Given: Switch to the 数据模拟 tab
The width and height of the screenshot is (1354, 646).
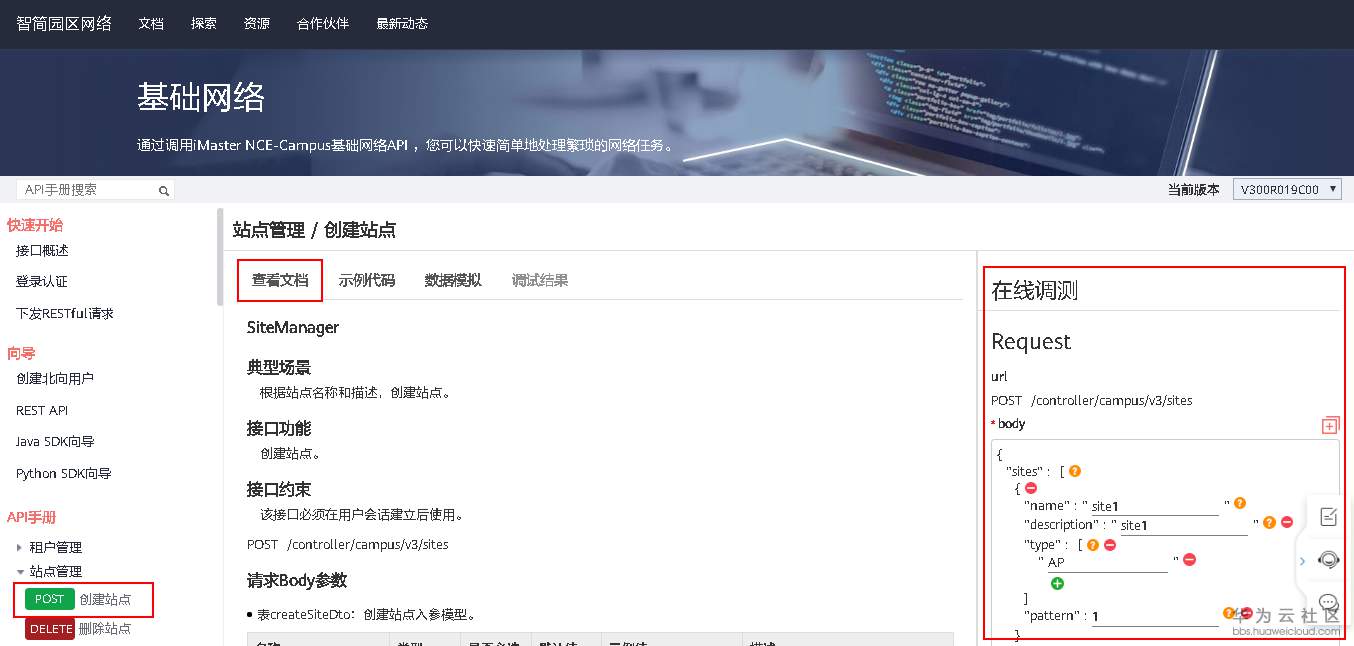Looking at the screenshot, I should click(x=453, y=280).
